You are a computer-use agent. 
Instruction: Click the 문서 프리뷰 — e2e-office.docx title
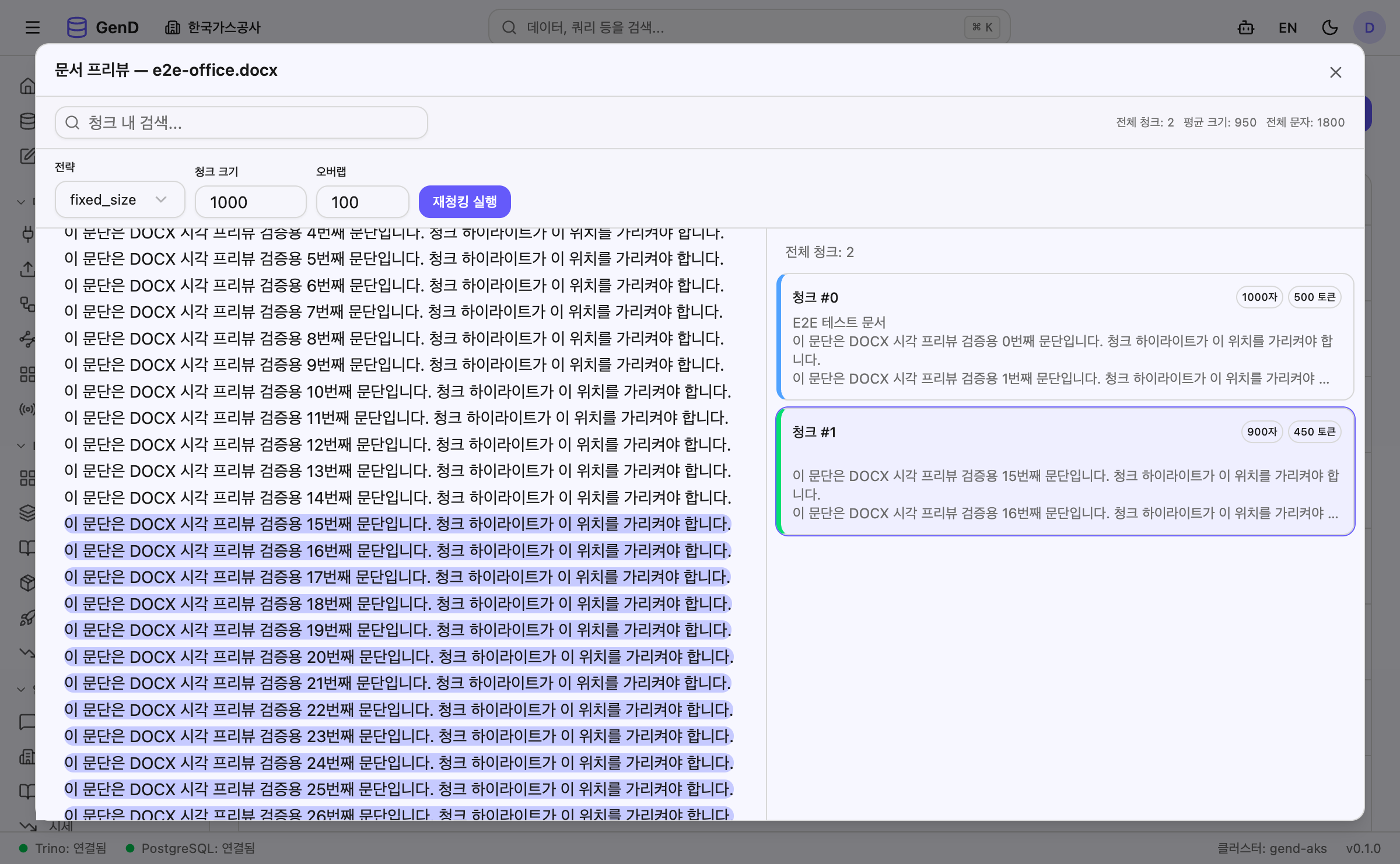pyautogui.click(x=166, y=70)
